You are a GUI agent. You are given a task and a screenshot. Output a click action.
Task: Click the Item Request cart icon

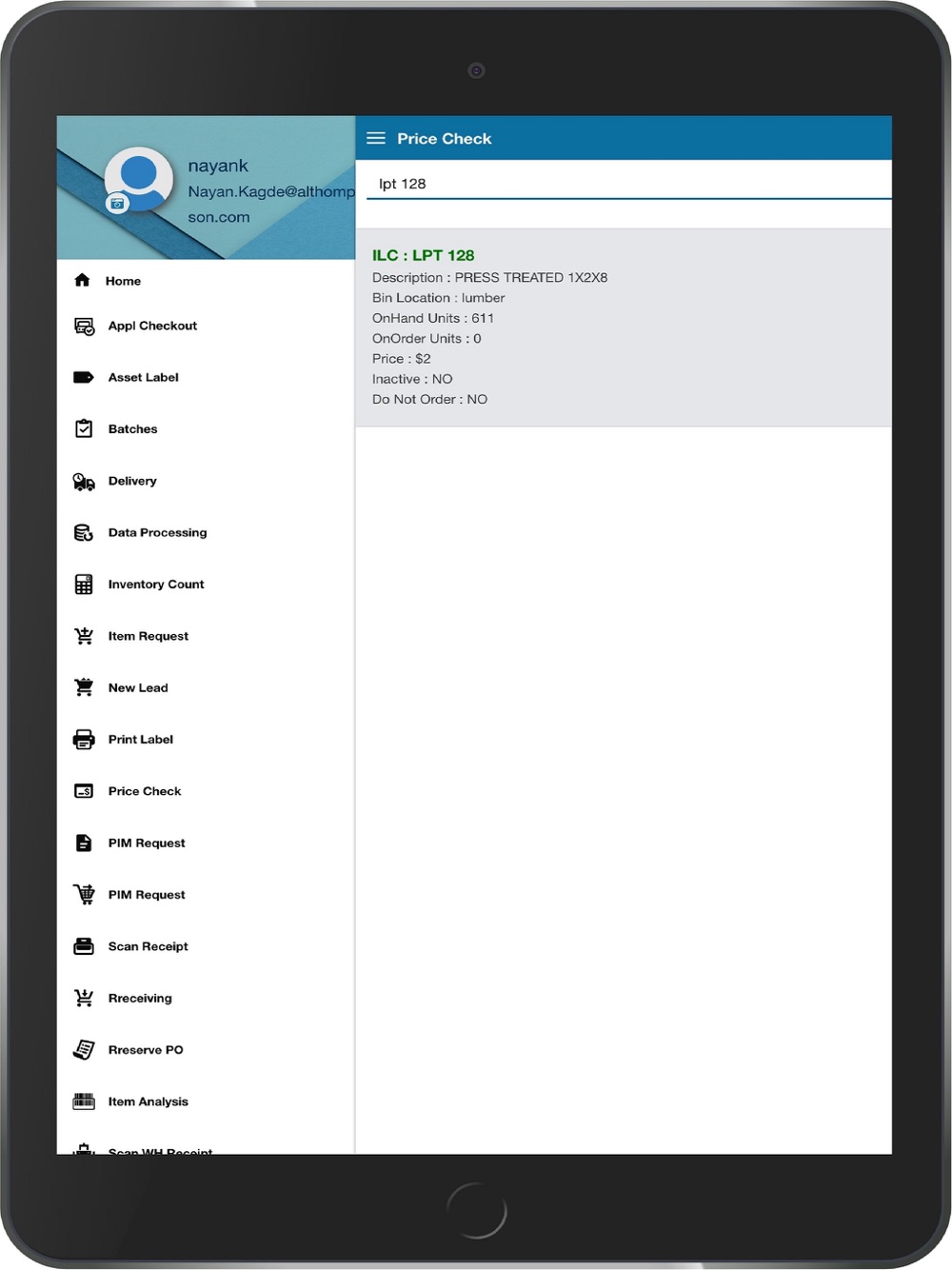coord(84,636)
